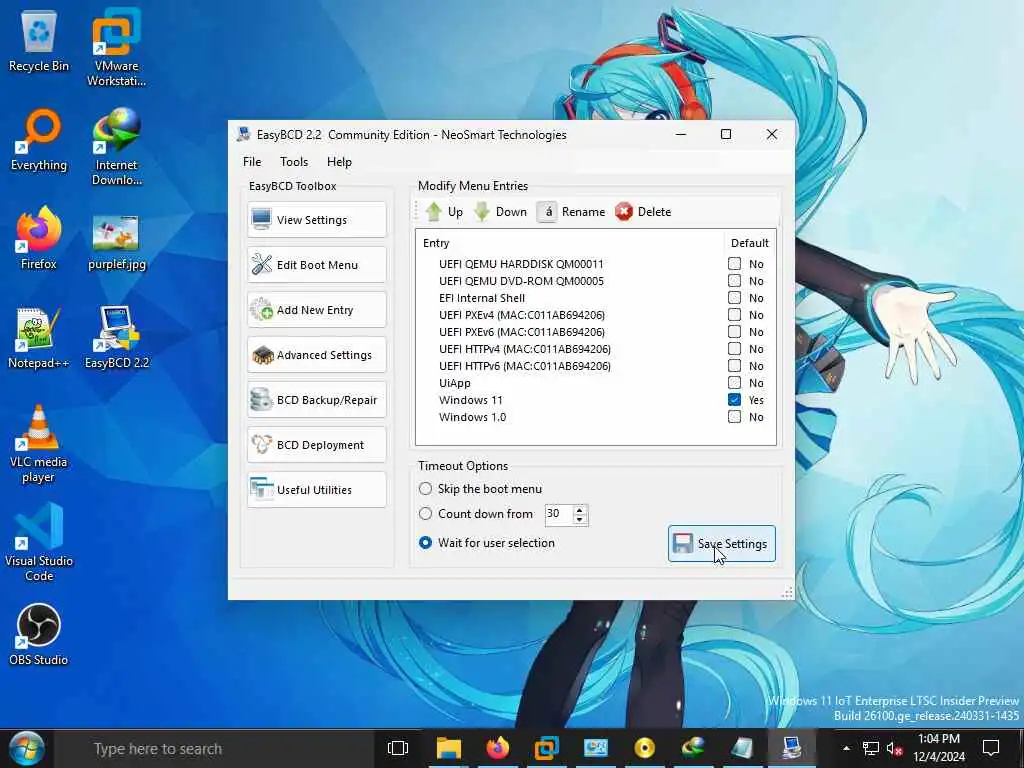1024x768 pixels.
Task: Check default box for EFI Internal Shell
Action: [735, 298]
